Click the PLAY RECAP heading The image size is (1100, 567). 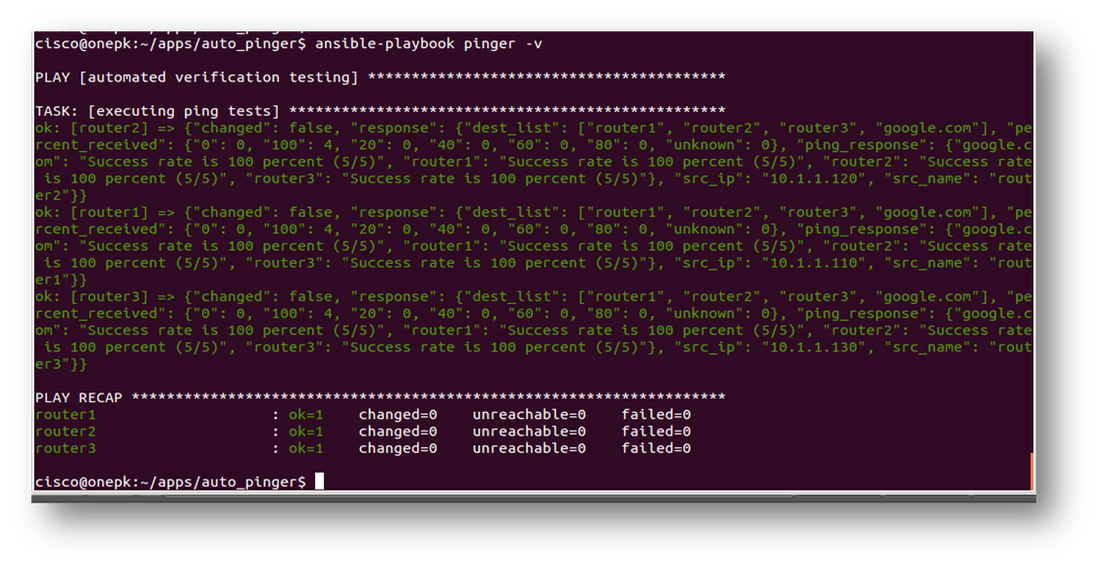[x=78, y=398]
